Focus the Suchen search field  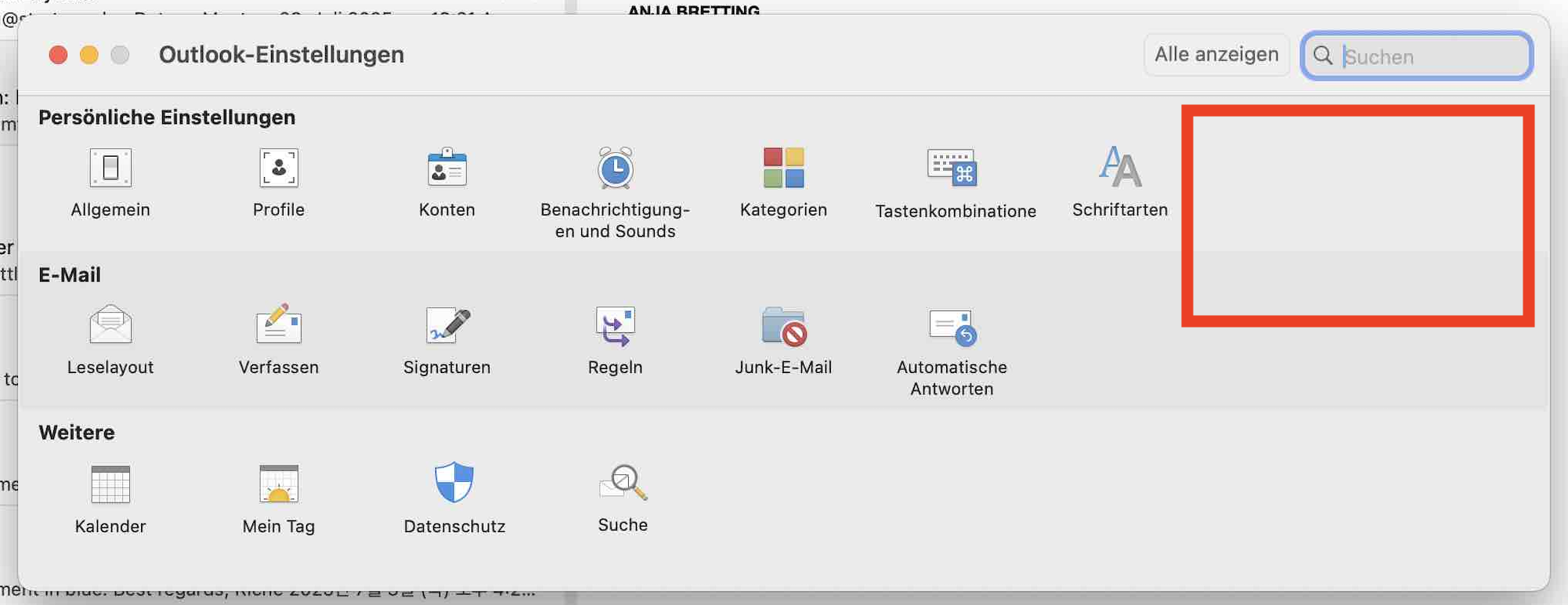1416,56
